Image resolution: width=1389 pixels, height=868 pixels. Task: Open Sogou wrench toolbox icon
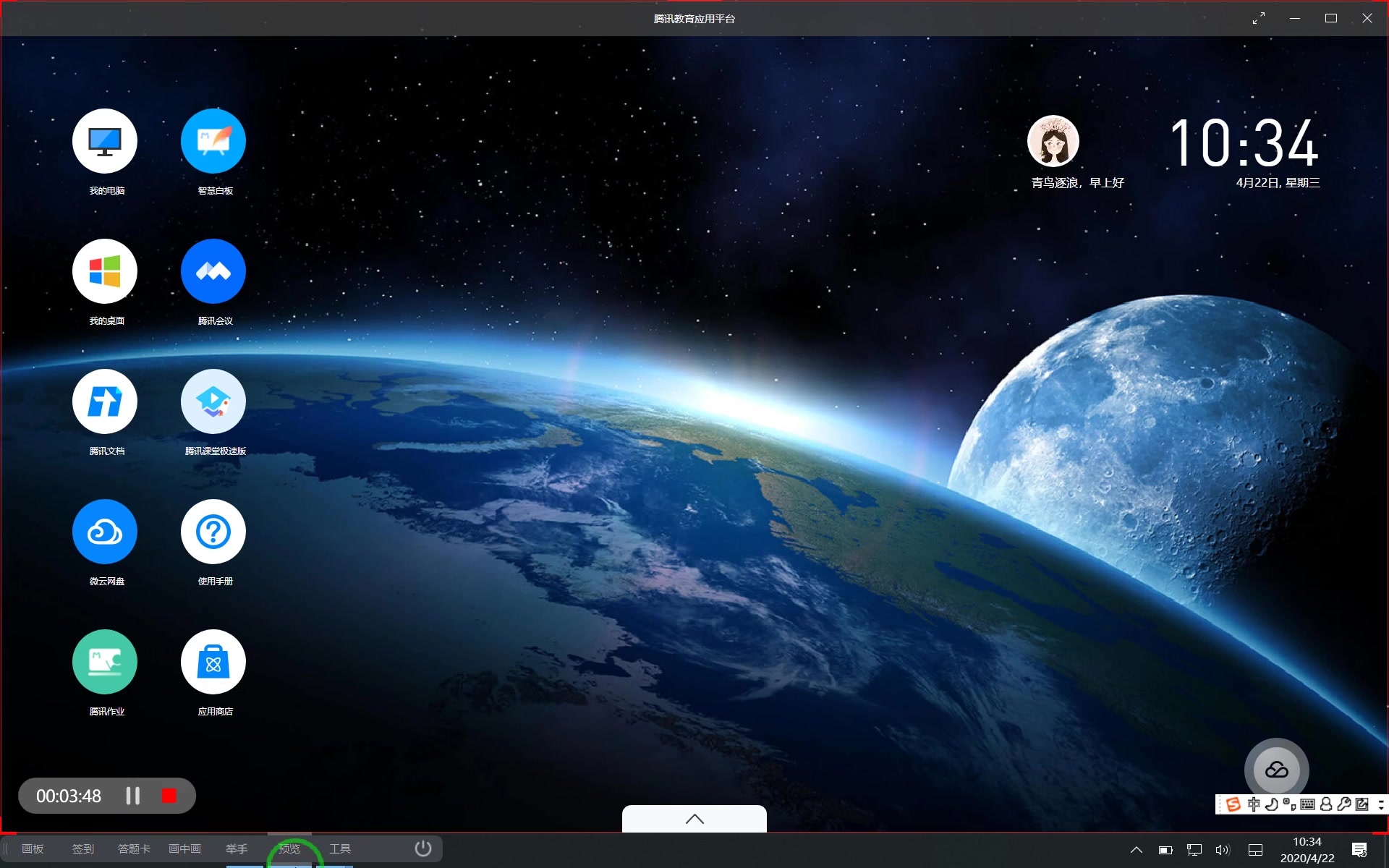point(1344,804)
